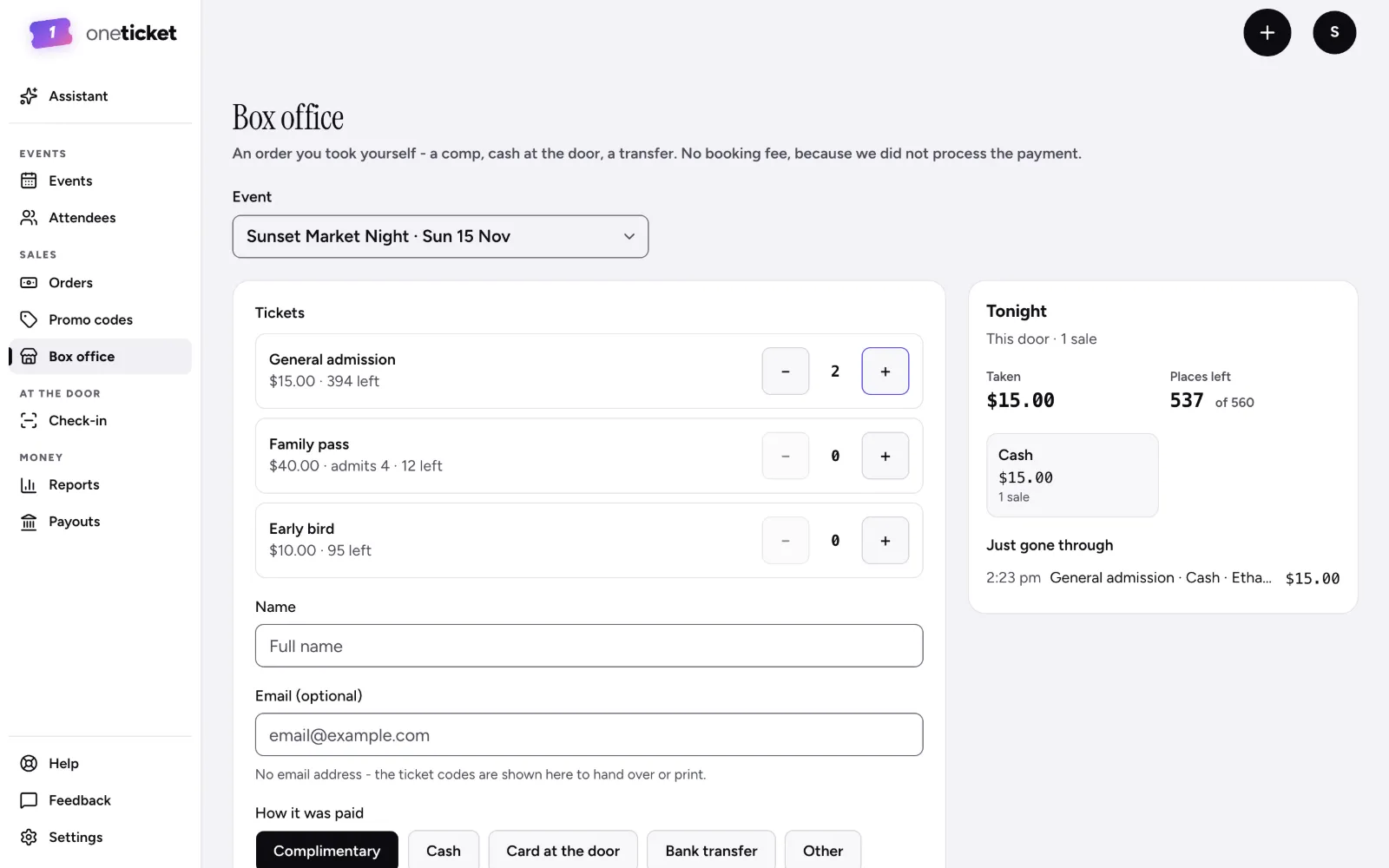Viewport: 1389px width, 868px height.
Task: Click the oneticket logo icon
Action: [51, 33]
